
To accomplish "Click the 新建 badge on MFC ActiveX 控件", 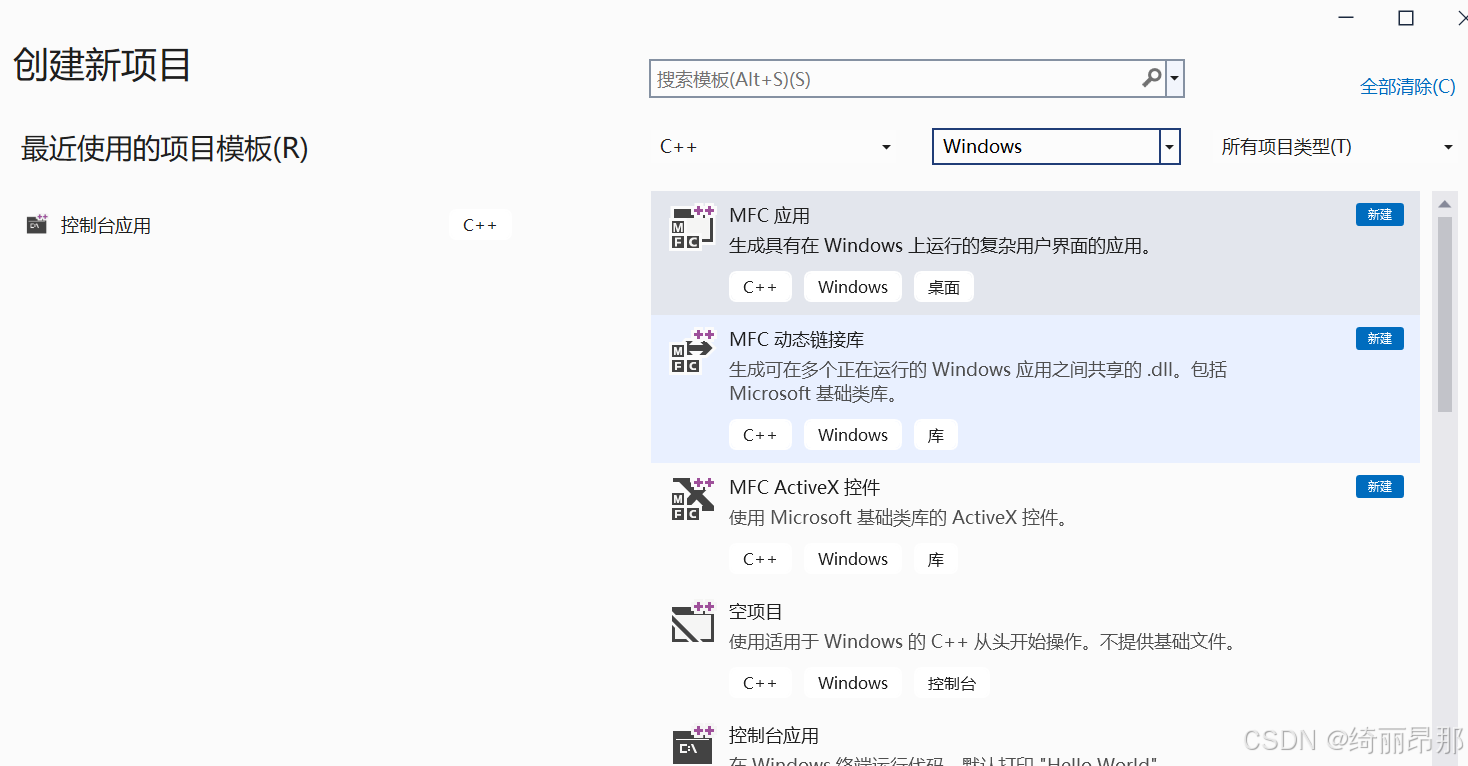I will click(x=1380, y=486).
